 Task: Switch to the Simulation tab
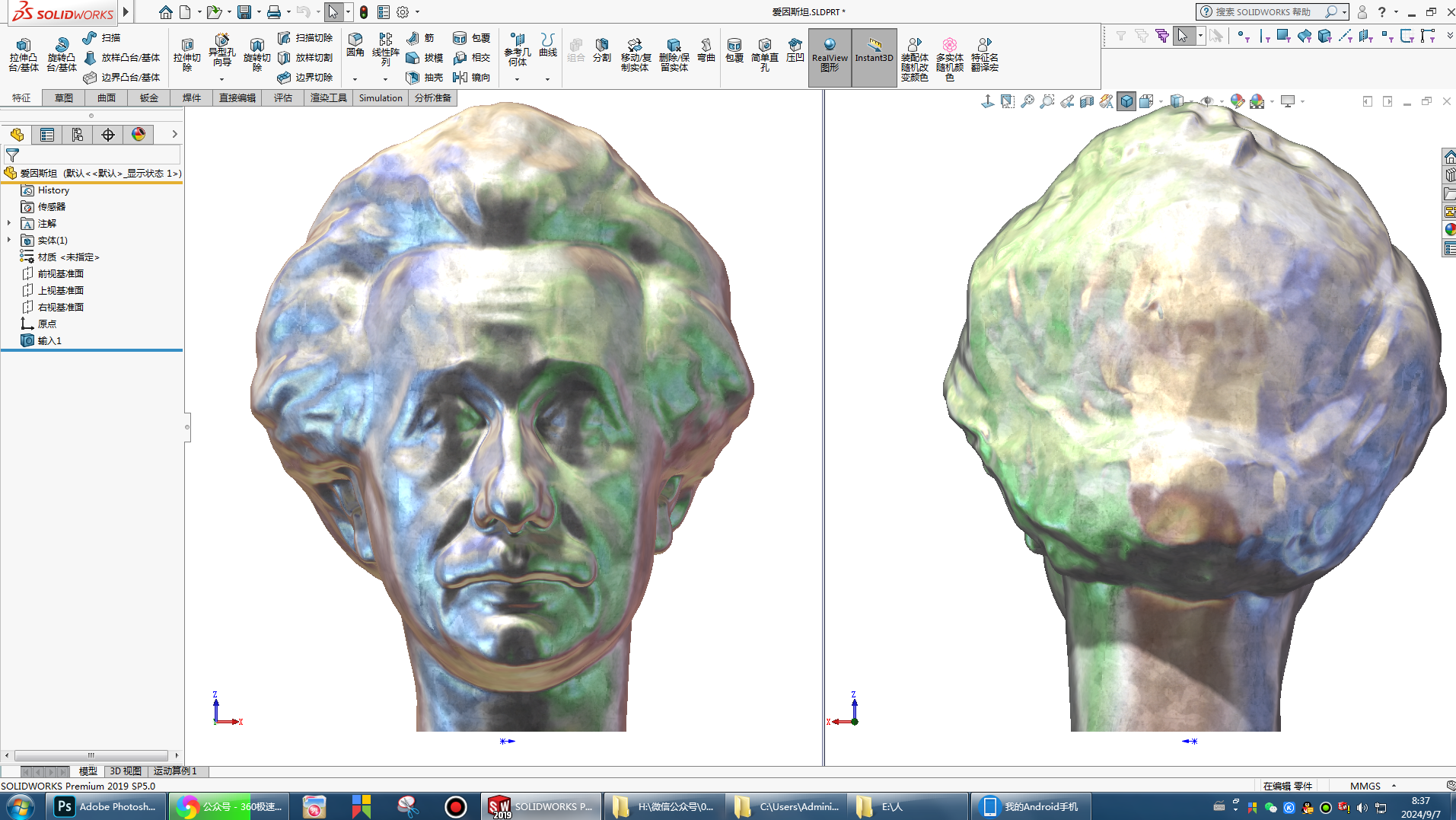[x=381, y=97]
